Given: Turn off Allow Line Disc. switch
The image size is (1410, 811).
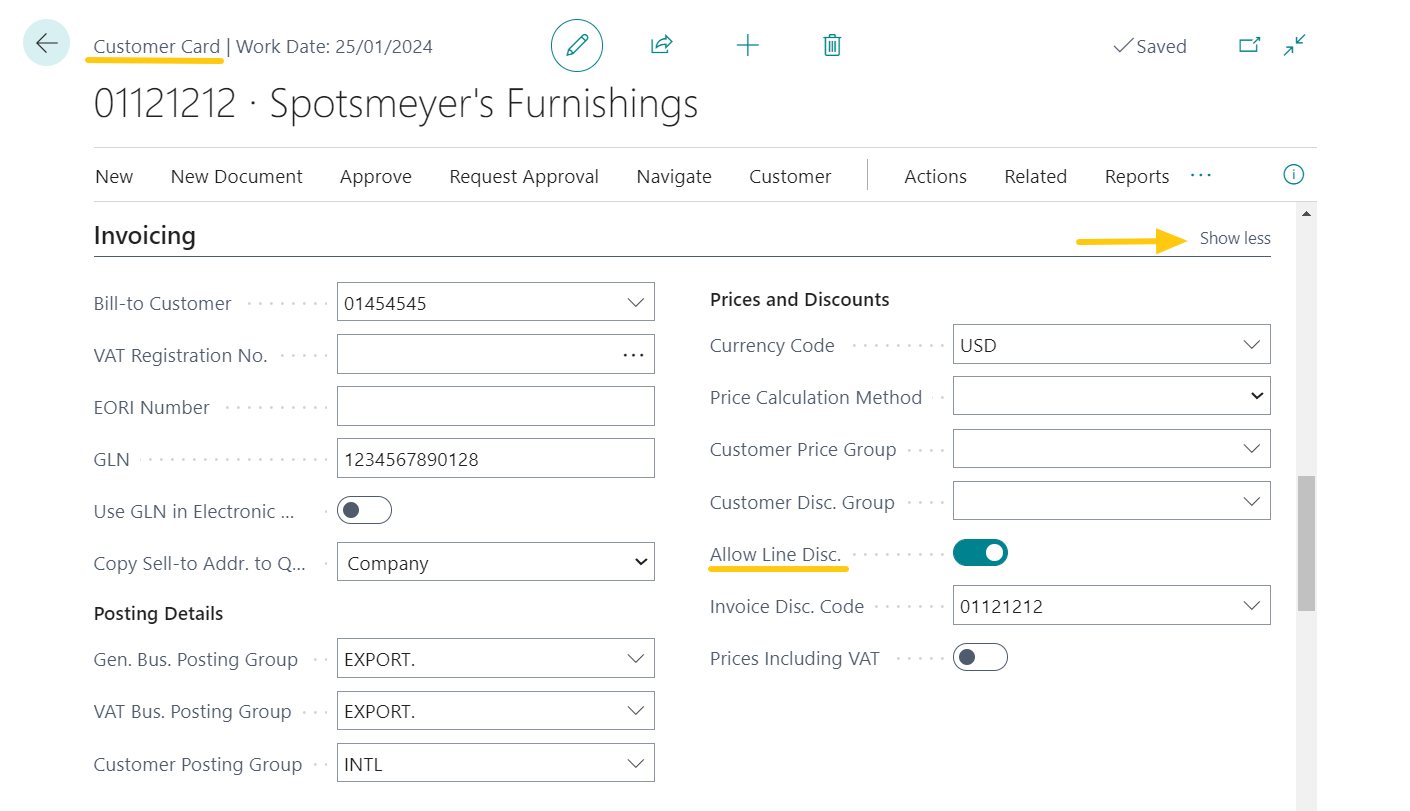Looking at the screenshot, I should coord(980,552).
